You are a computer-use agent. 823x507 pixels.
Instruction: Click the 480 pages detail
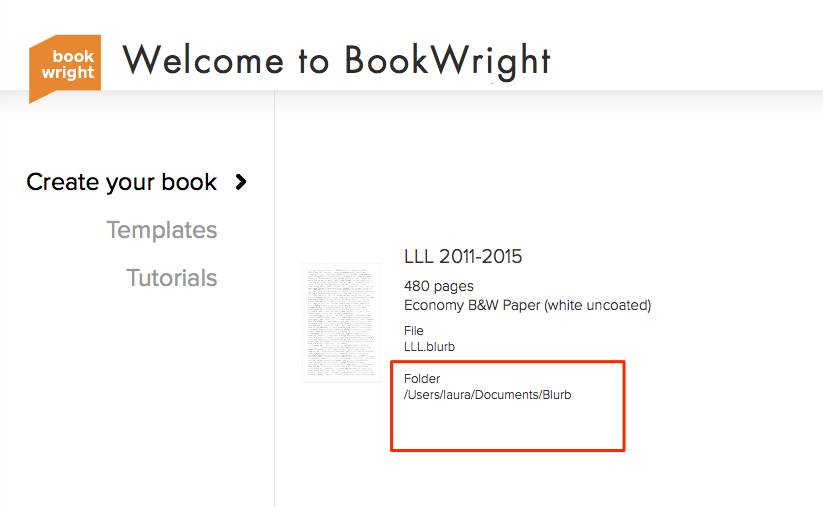pyautogui.click(x=439, y=286)
